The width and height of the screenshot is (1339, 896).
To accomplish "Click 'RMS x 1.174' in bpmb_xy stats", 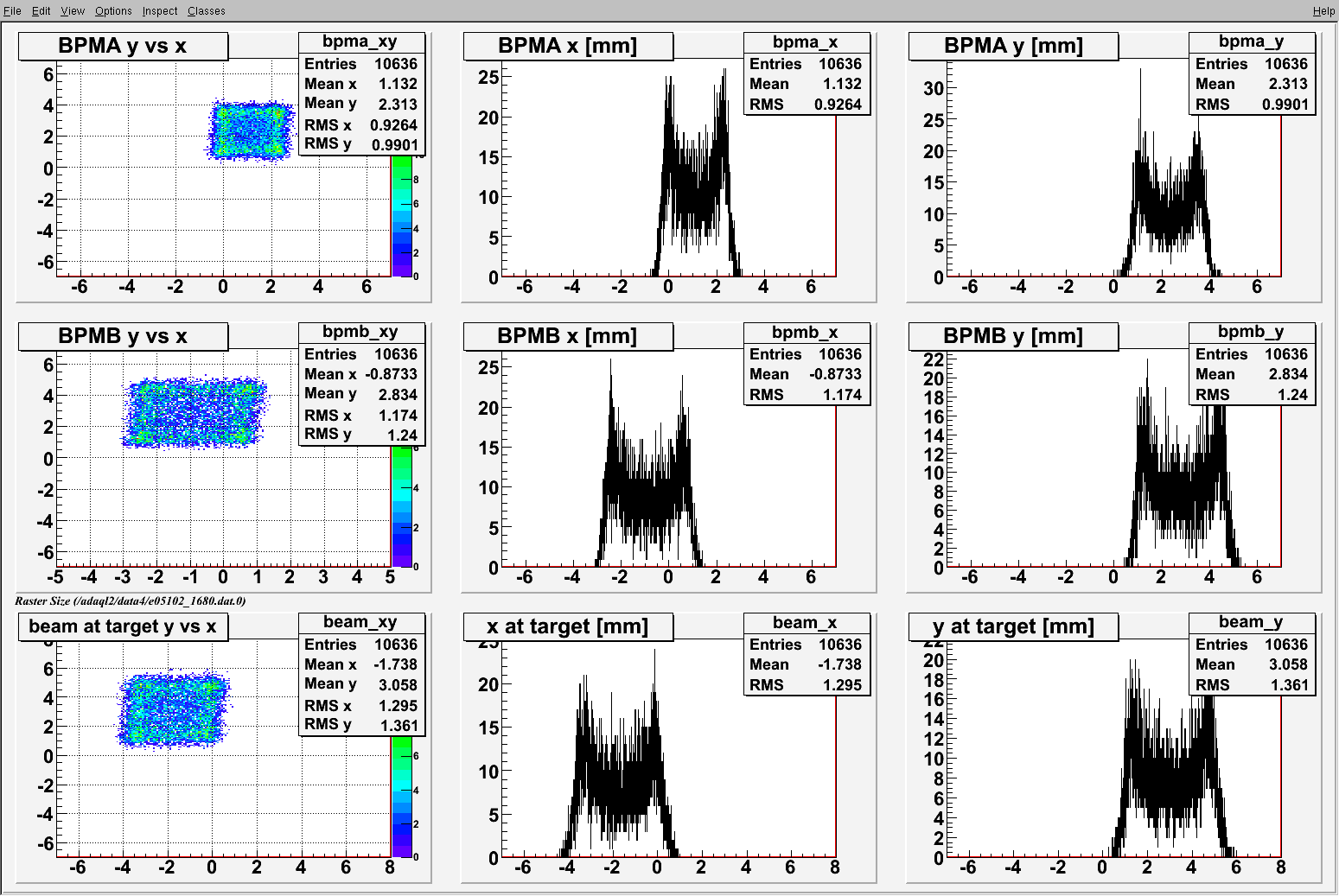I will (x=360, y=415).
